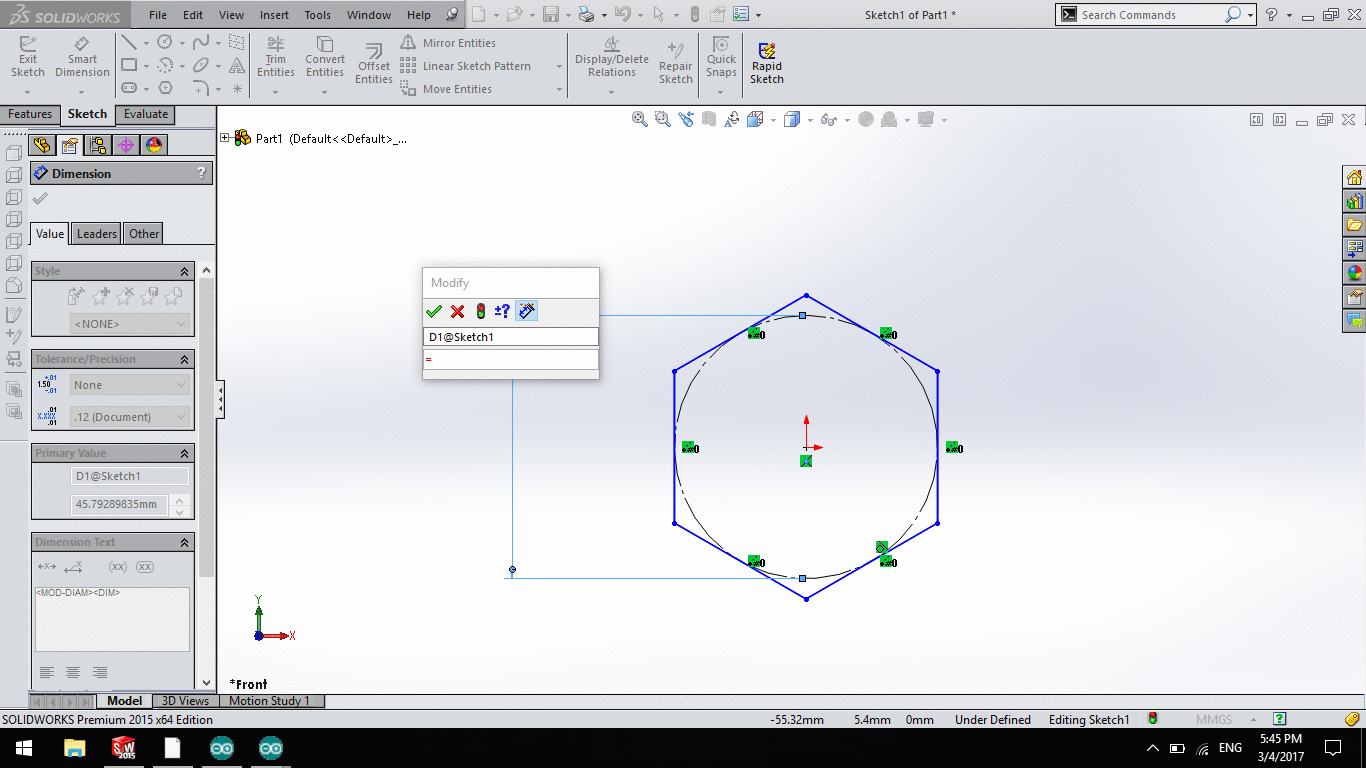The image size is (1366, 768).
Task: Click the Offset Entities tool
Action: [x=374, y=64]
